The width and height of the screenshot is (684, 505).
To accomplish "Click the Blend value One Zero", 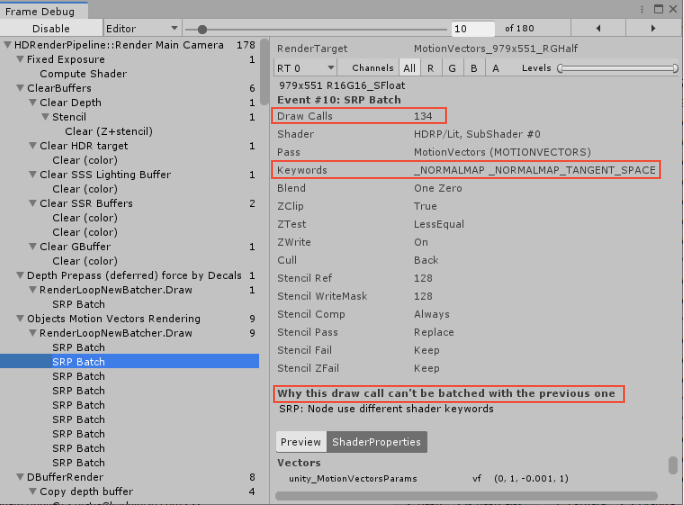I will click(x=438, y=188).
